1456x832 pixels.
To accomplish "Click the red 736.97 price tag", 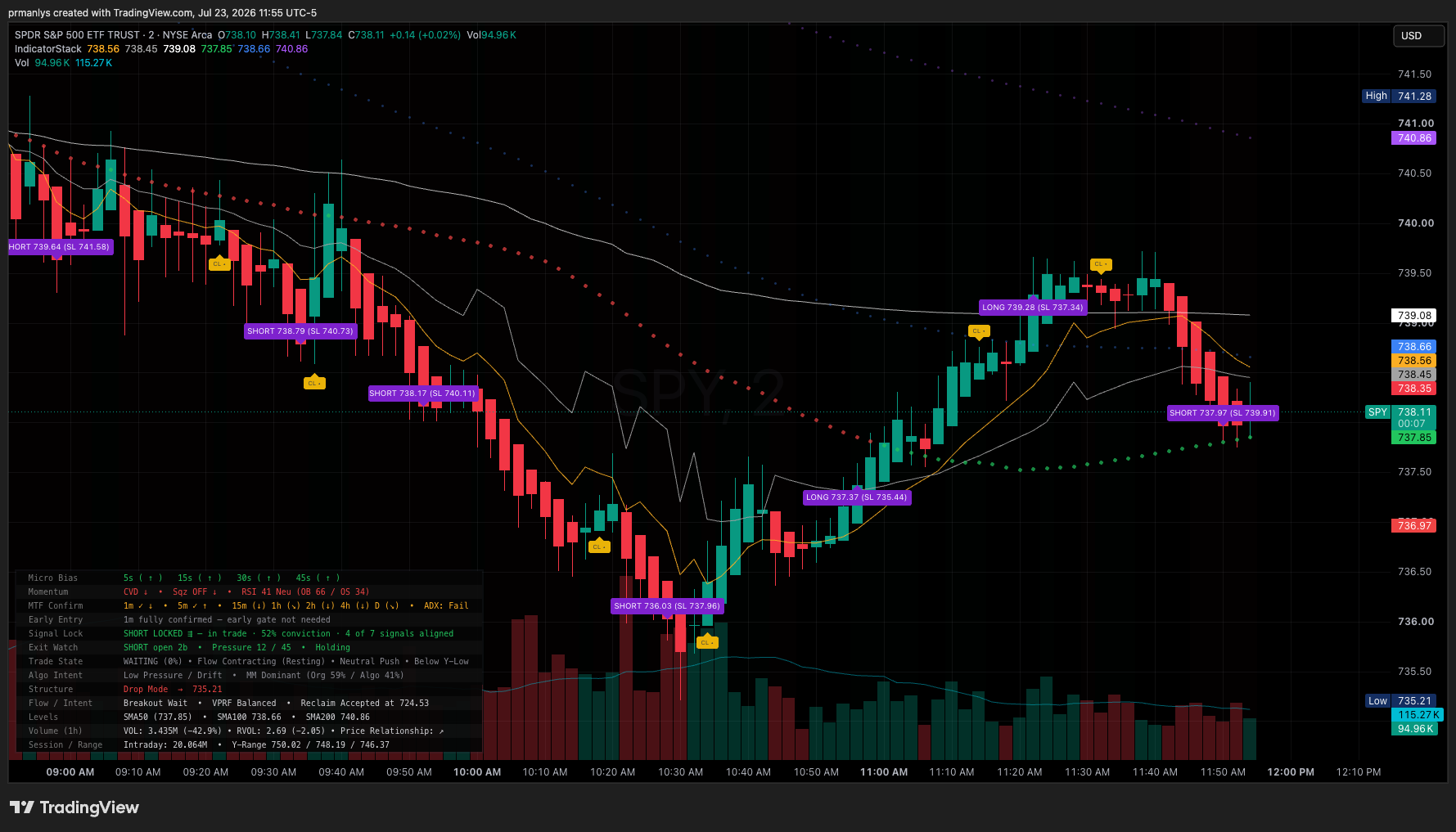I will point(1414,526).
